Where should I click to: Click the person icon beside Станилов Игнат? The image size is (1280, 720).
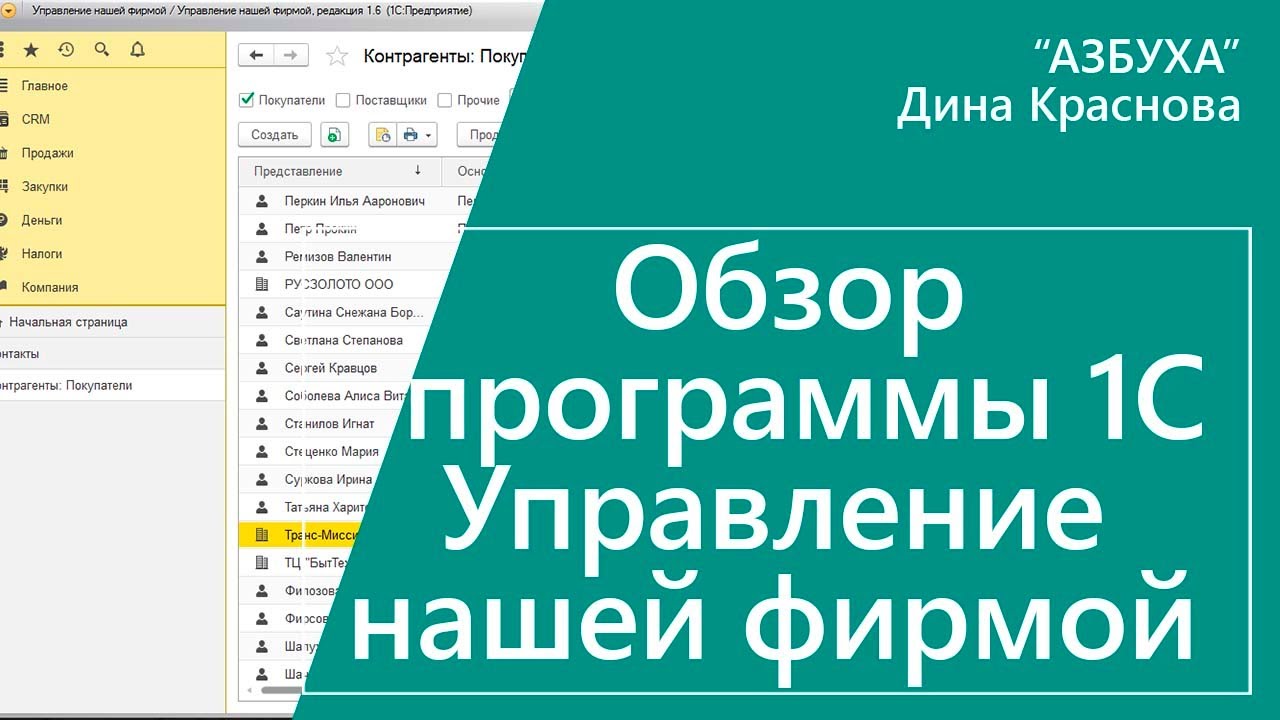(x=262, y=424)
